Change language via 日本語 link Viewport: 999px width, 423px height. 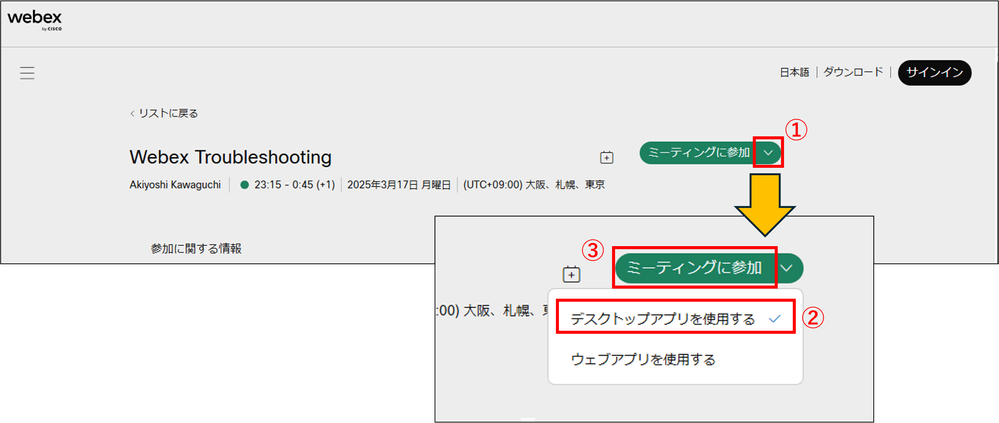[794, 72]
